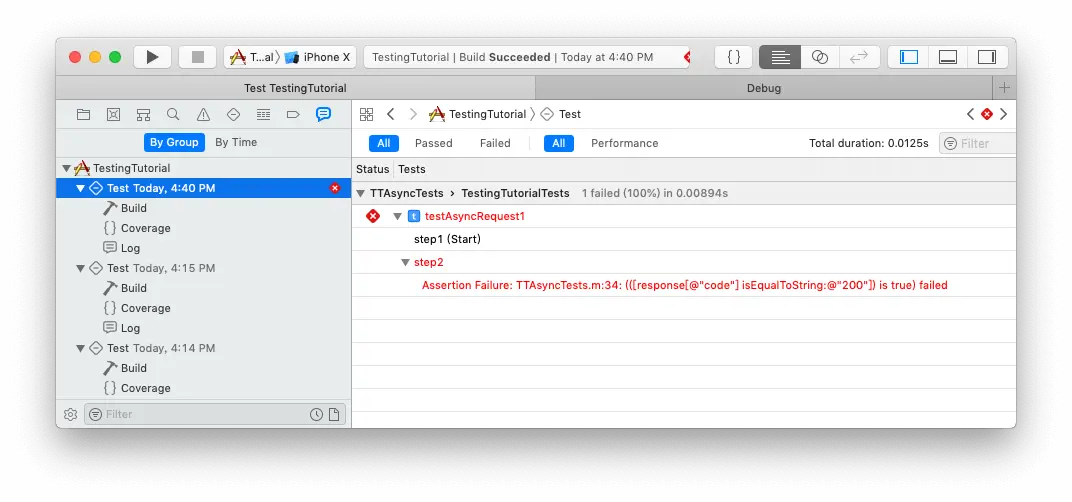Show the Symbol navigator
Image resolution: width=1072 pixels, height=502 pixels.
coord(143,114)
